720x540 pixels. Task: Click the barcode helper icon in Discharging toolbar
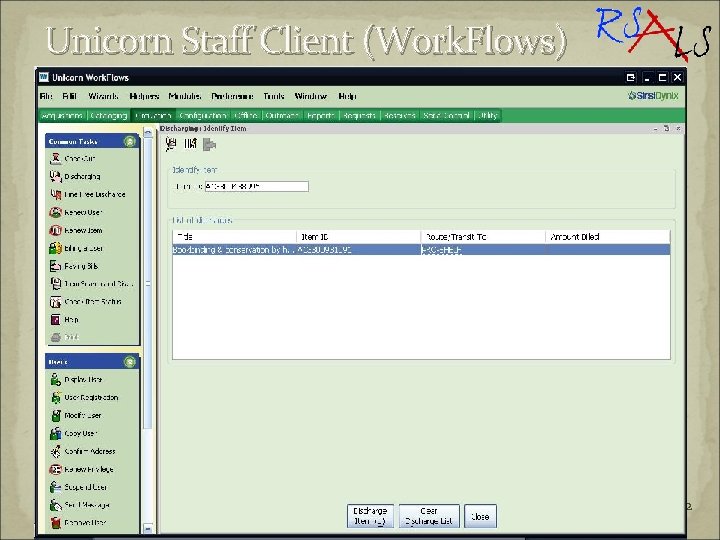190,144
